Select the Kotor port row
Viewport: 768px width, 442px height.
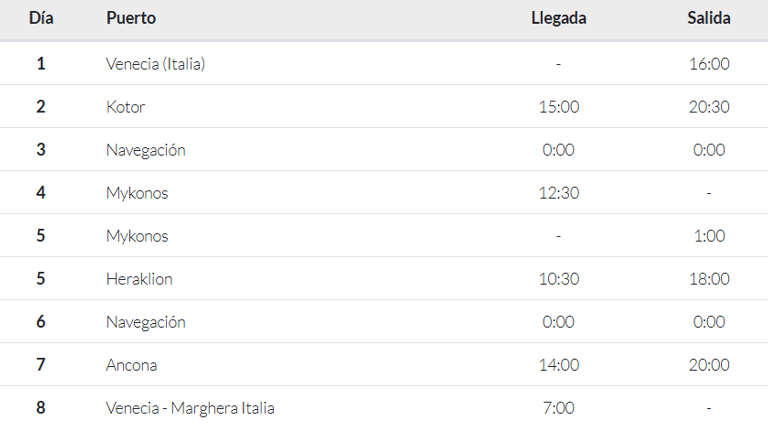(384, 106)
